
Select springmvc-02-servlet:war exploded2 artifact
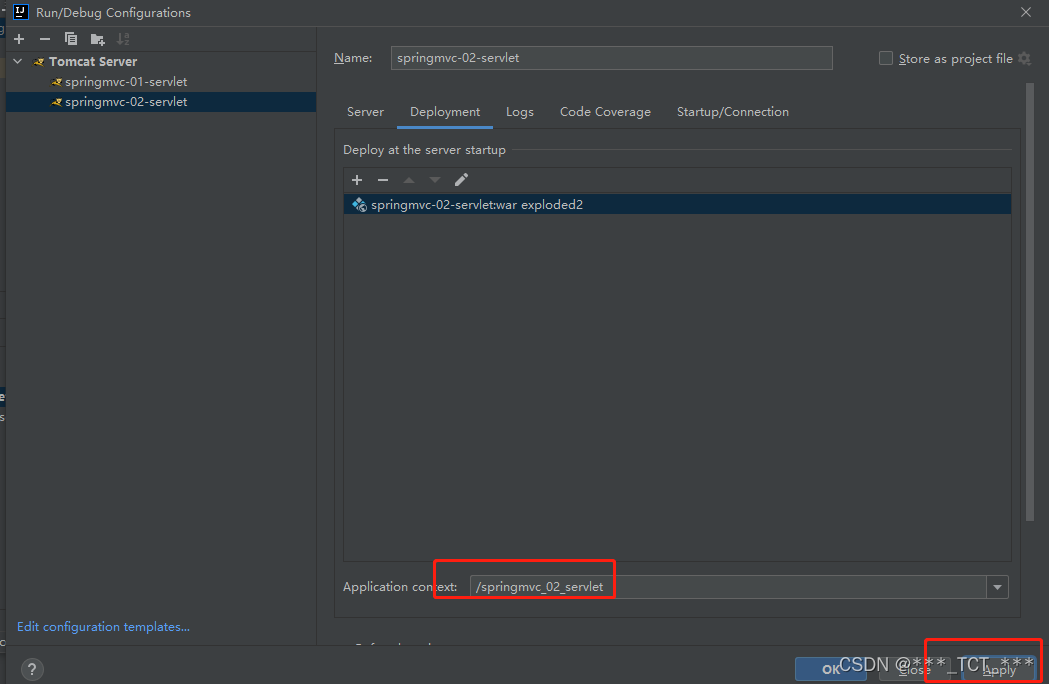[677, 205]
